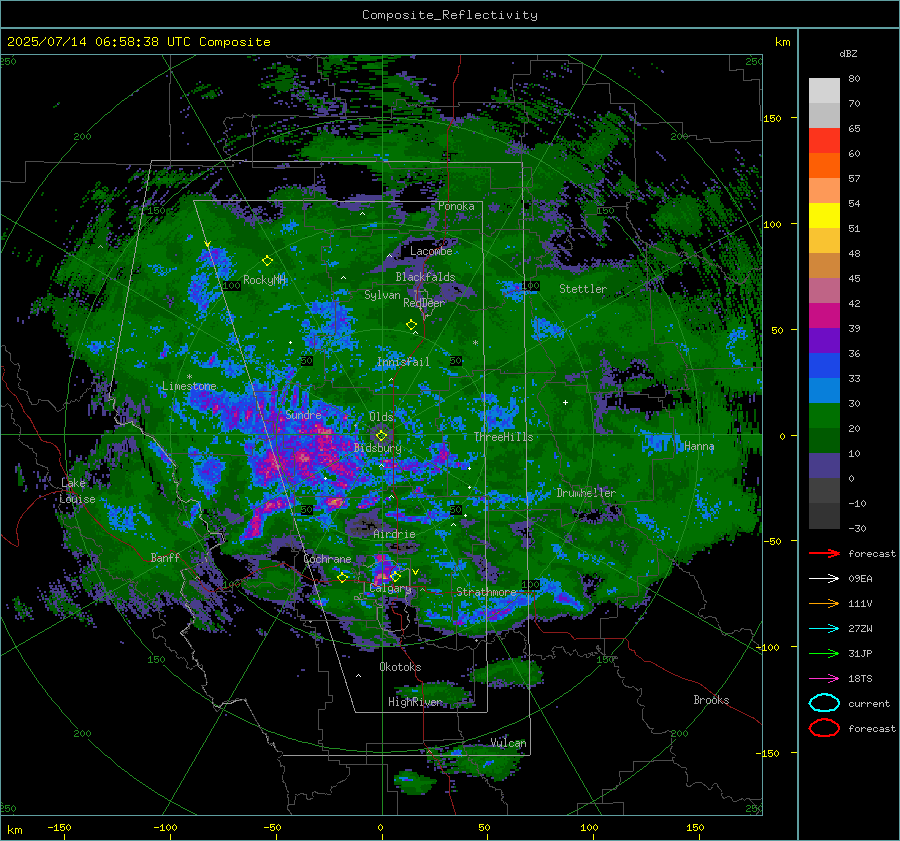Image resolution: width=900 pixels, height=841 pixels.
Task: Select the 54 dBZ yellow color swatch
Action: coord(824,215)
